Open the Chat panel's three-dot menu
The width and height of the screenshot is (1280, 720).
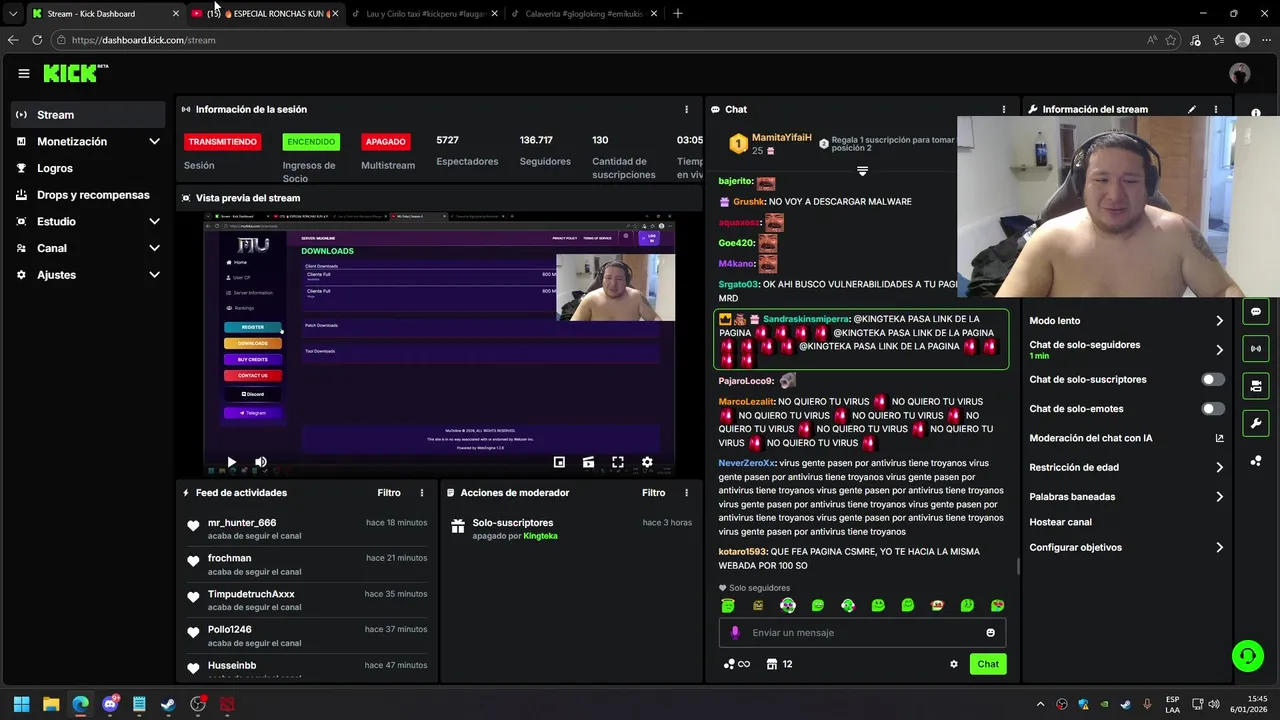[x=1004, y=109]
